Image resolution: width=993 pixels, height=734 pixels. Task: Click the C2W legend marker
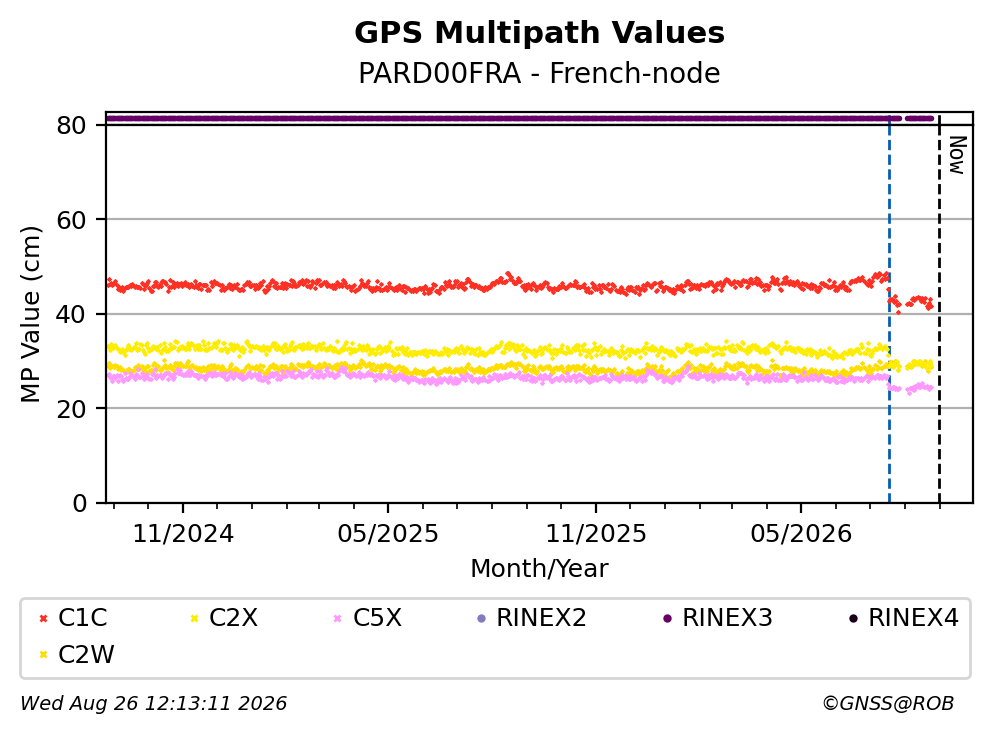click(43, 655)
